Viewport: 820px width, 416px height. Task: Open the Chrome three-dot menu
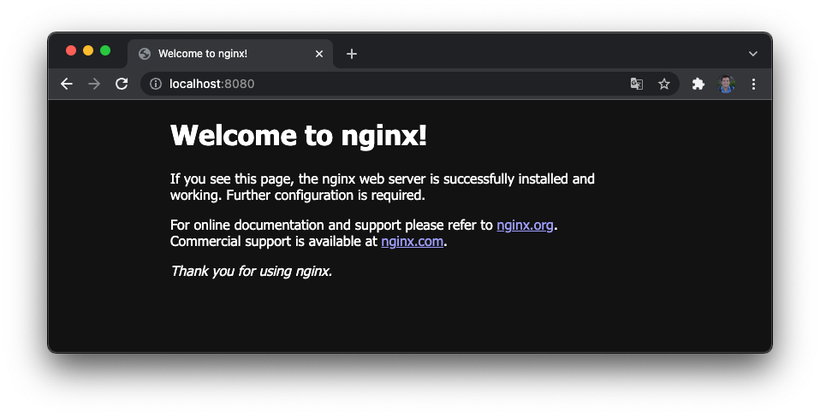[x=754, y=84]
